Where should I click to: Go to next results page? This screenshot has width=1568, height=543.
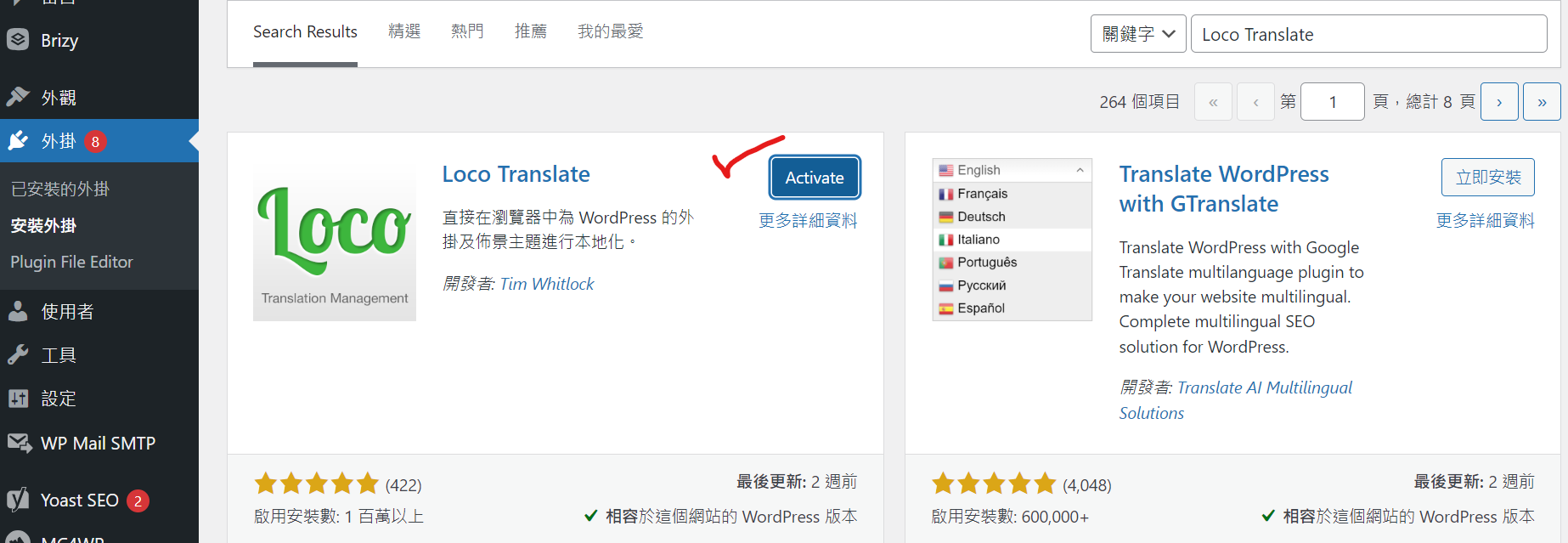coord(1499,102)
